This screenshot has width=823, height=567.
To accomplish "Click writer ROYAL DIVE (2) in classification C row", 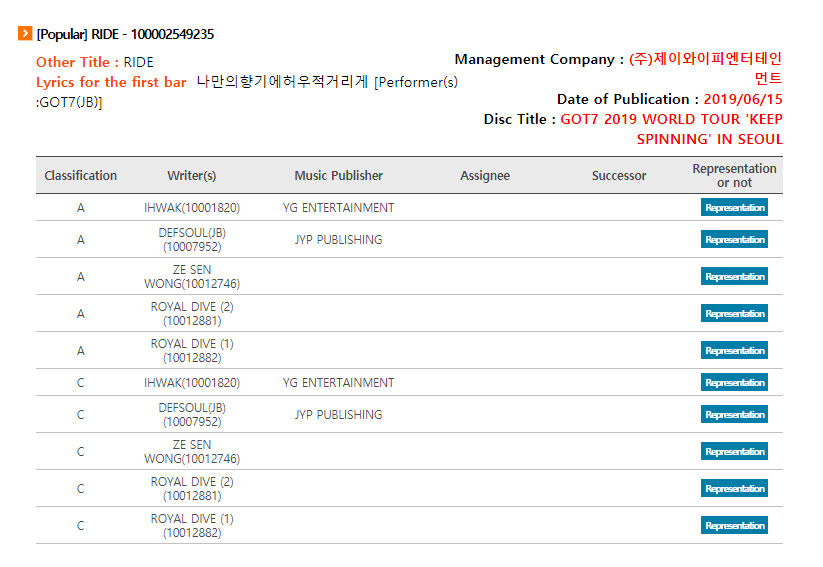I will coord(192,488).
